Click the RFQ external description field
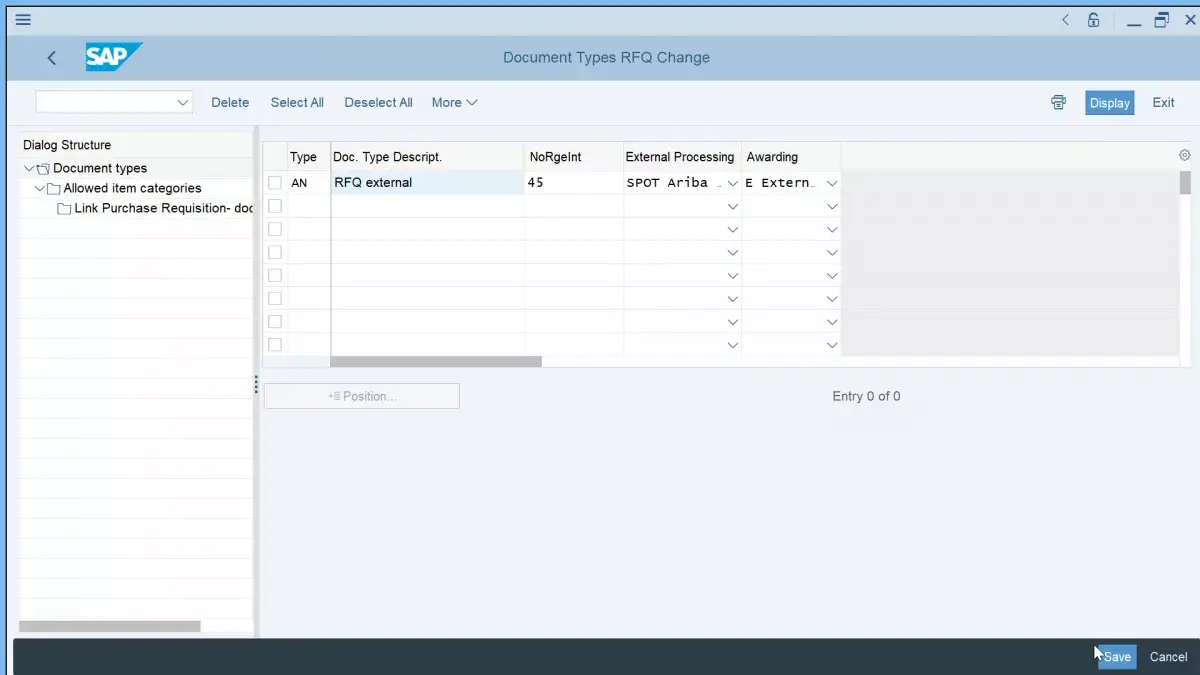Viewport: 1200px width, 675px height. click(x=427, y=183)
